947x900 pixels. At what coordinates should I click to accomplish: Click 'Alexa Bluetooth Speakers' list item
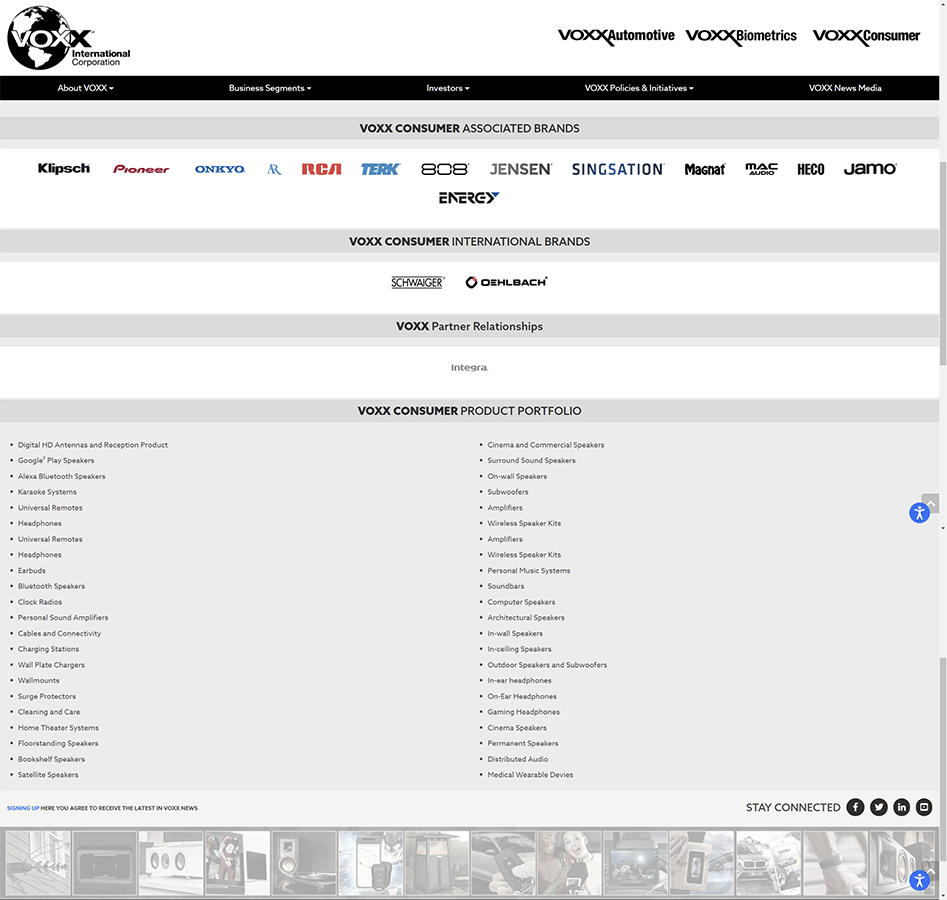[x=62, y=476]
